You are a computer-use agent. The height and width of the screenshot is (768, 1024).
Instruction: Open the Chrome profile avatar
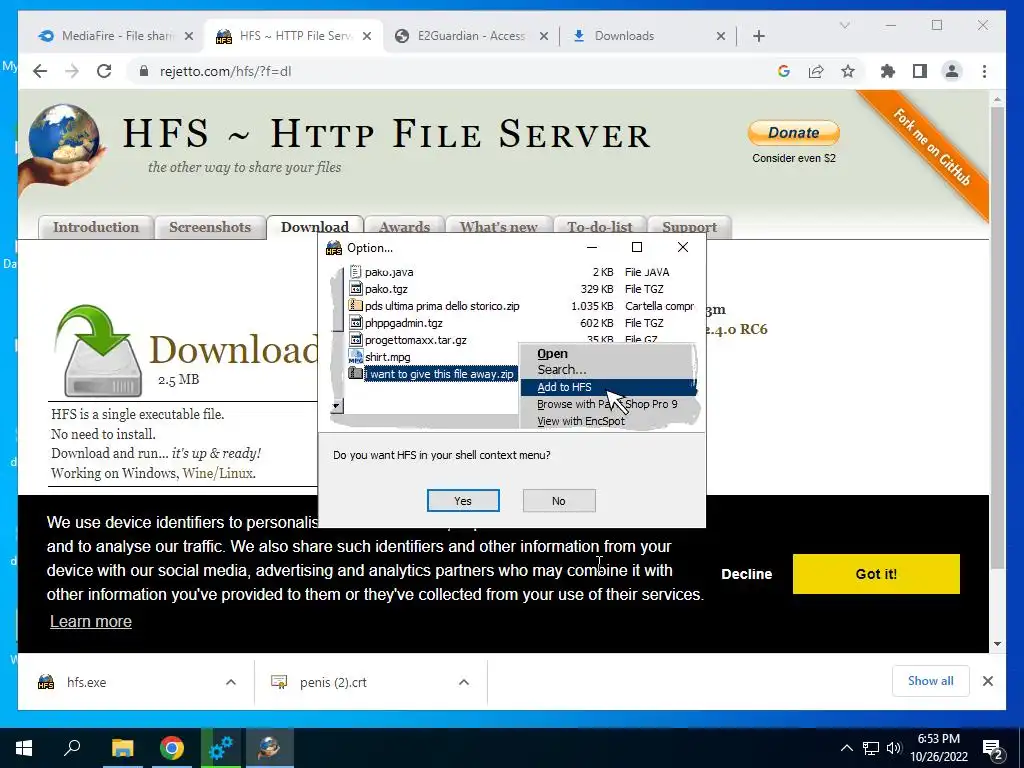[x=952, y=71]
